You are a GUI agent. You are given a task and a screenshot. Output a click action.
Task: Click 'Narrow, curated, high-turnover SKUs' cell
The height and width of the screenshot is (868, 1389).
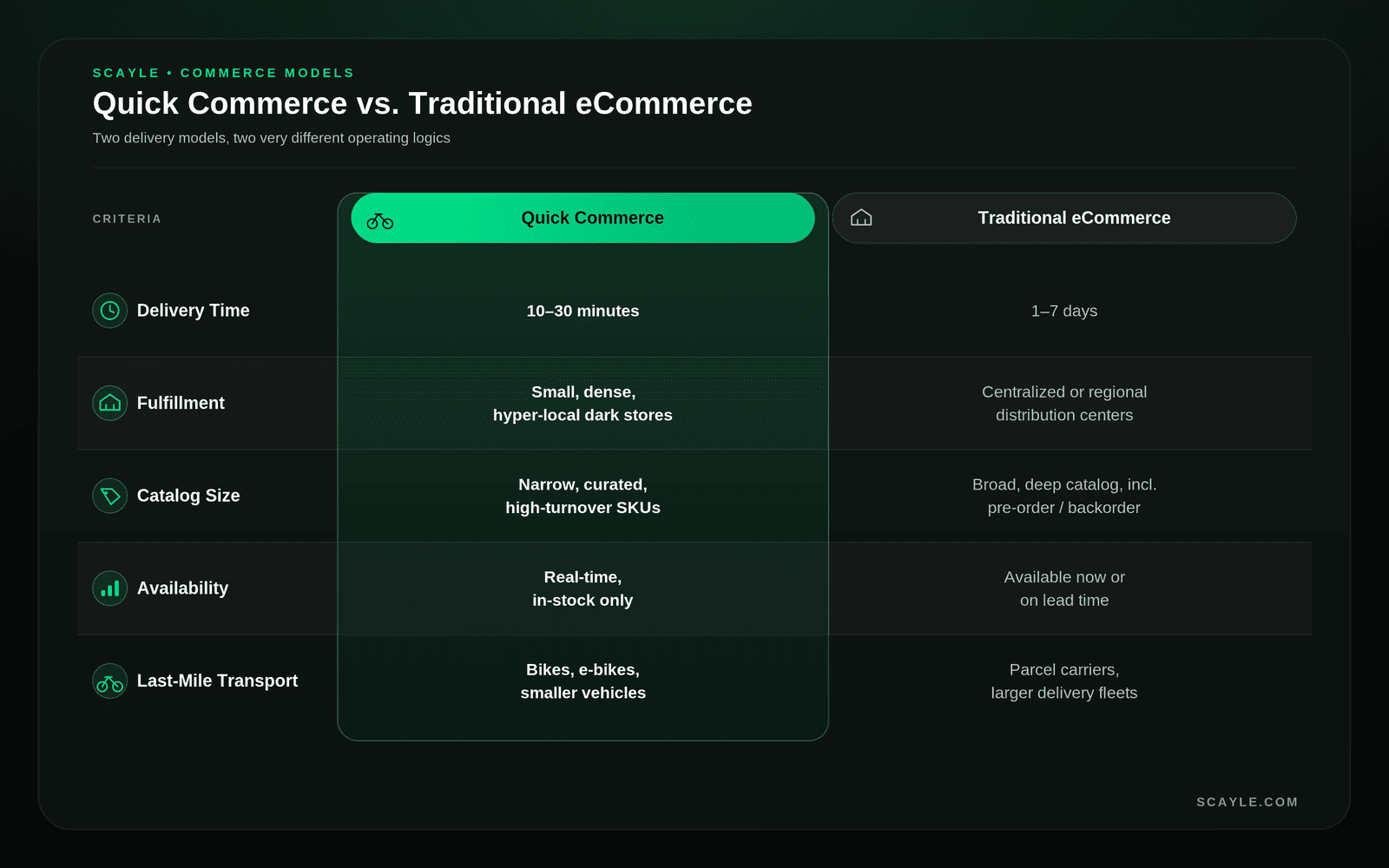pos(583,496)
